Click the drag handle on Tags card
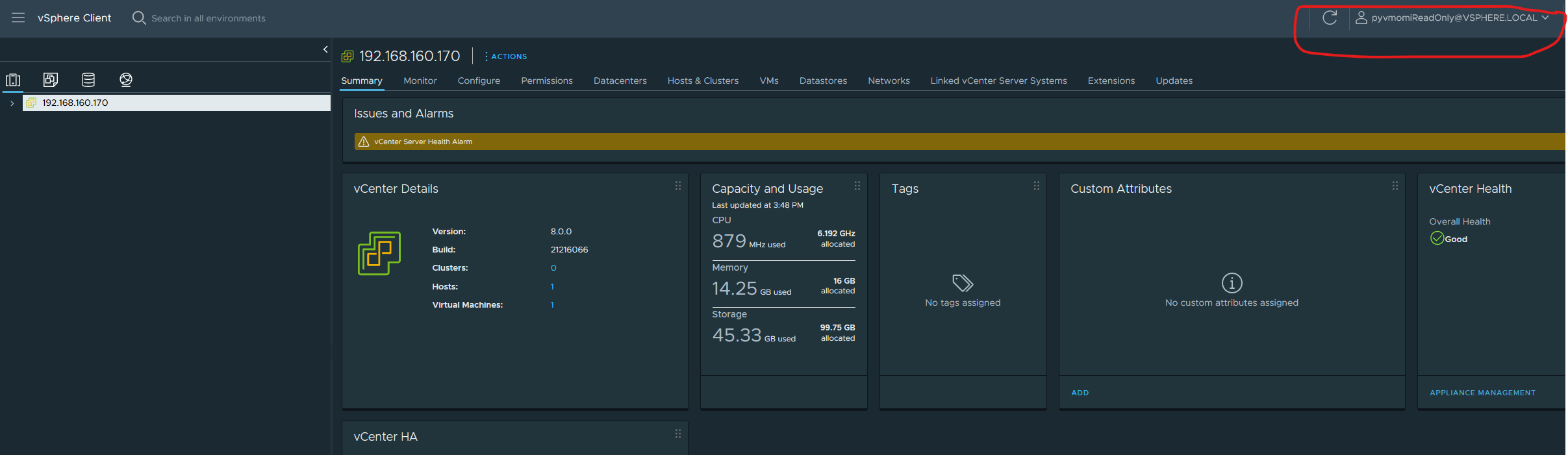The height and width of the screenshot is (455, 1568). [1037, 186]
